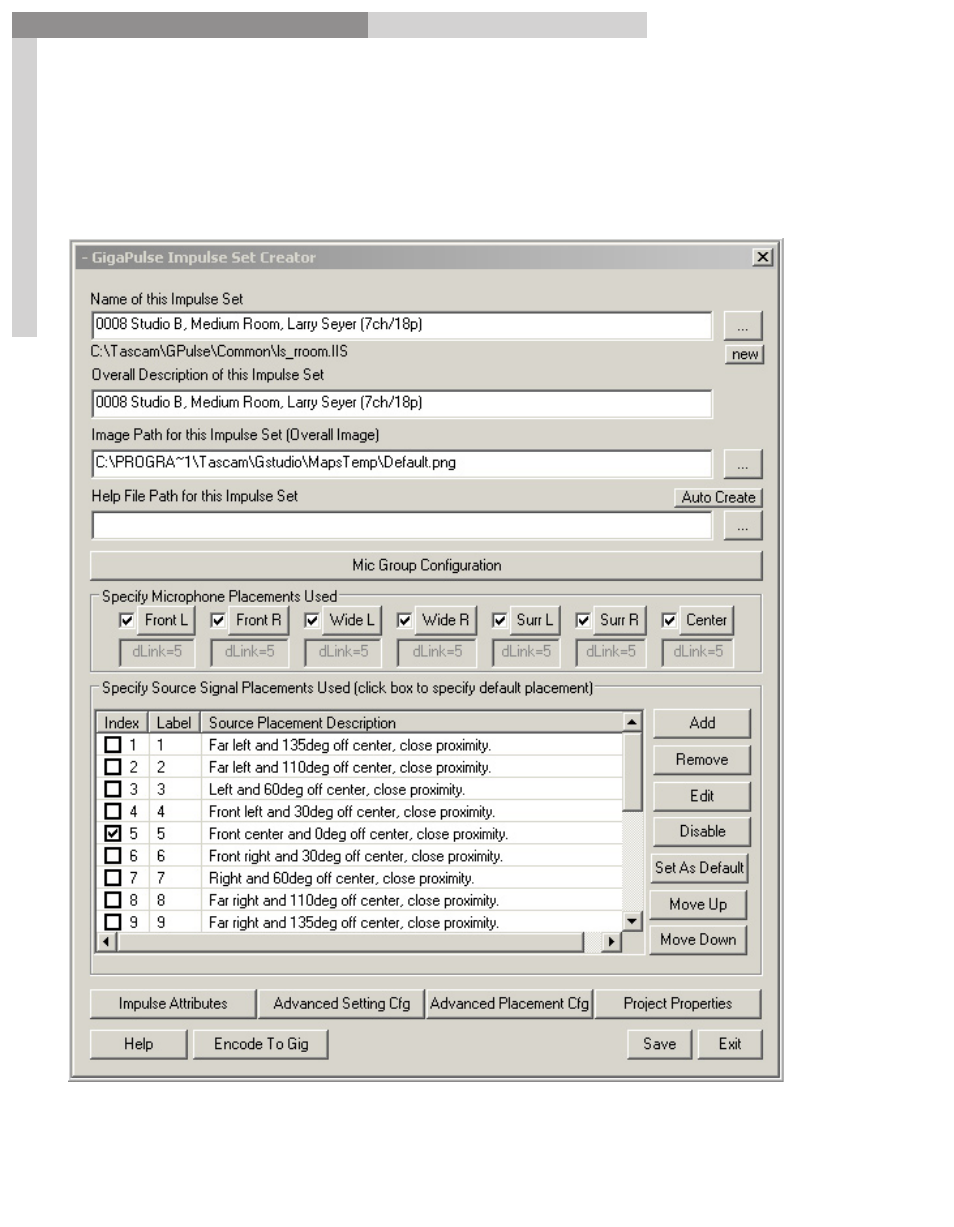The height and width of the screenshot is (1227, 954).
Task: Click the Surr R placement button
Action: (x=619, y=621)
